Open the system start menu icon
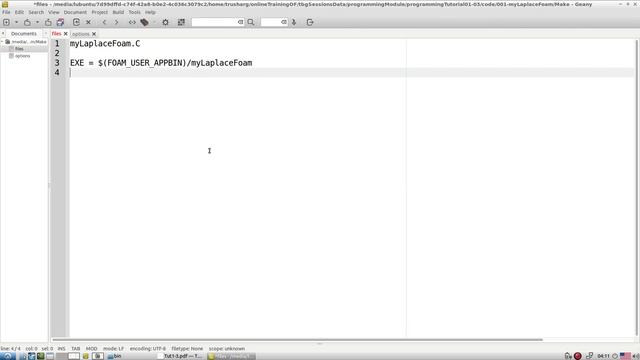This screenshot has height=360, width=640. [x=7, y=356]
